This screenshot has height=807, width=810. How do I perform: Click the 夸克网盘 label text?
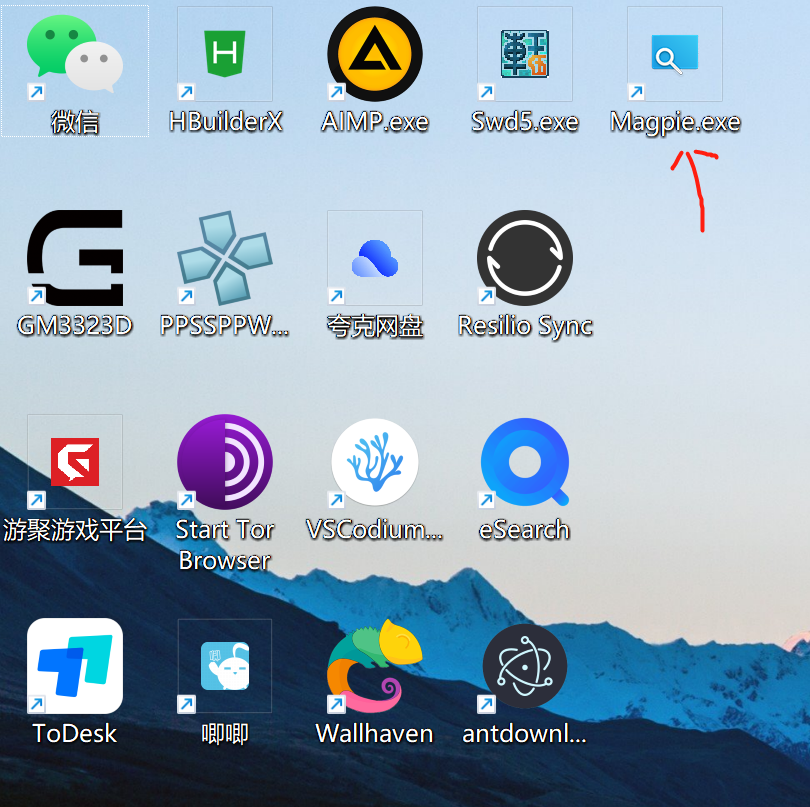pos(375,327)
